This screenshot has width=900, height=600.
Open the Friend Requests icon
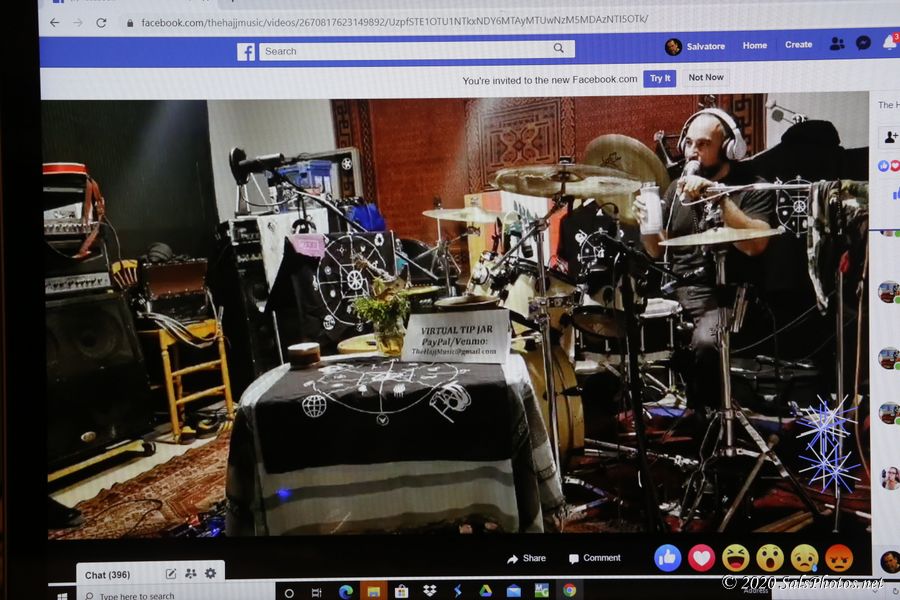[x=837, y=44]
